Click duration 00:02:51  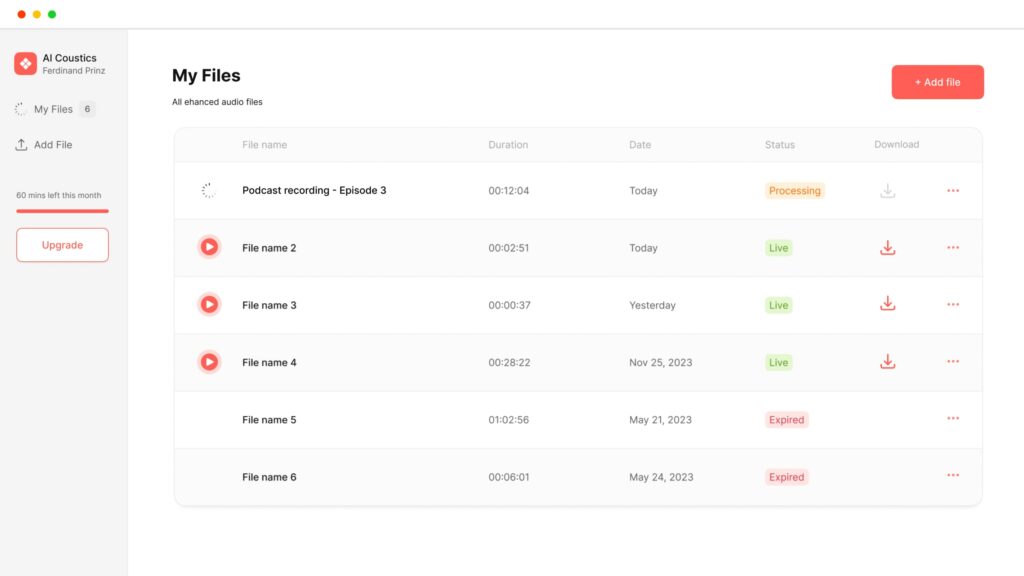(x=509, y=248)
